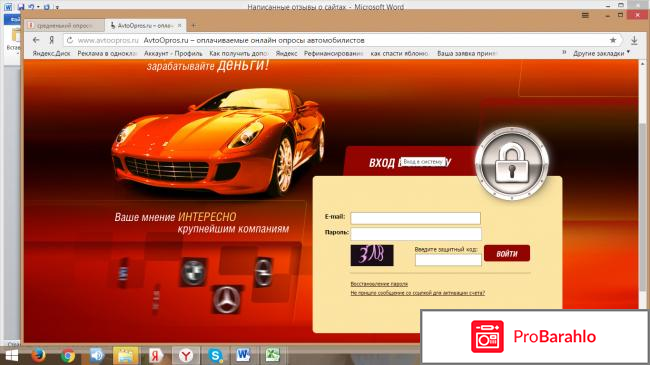This screenshot has width=650, height=365.
Task: Open the browser hamburger menu
Action: coord(585,15)
